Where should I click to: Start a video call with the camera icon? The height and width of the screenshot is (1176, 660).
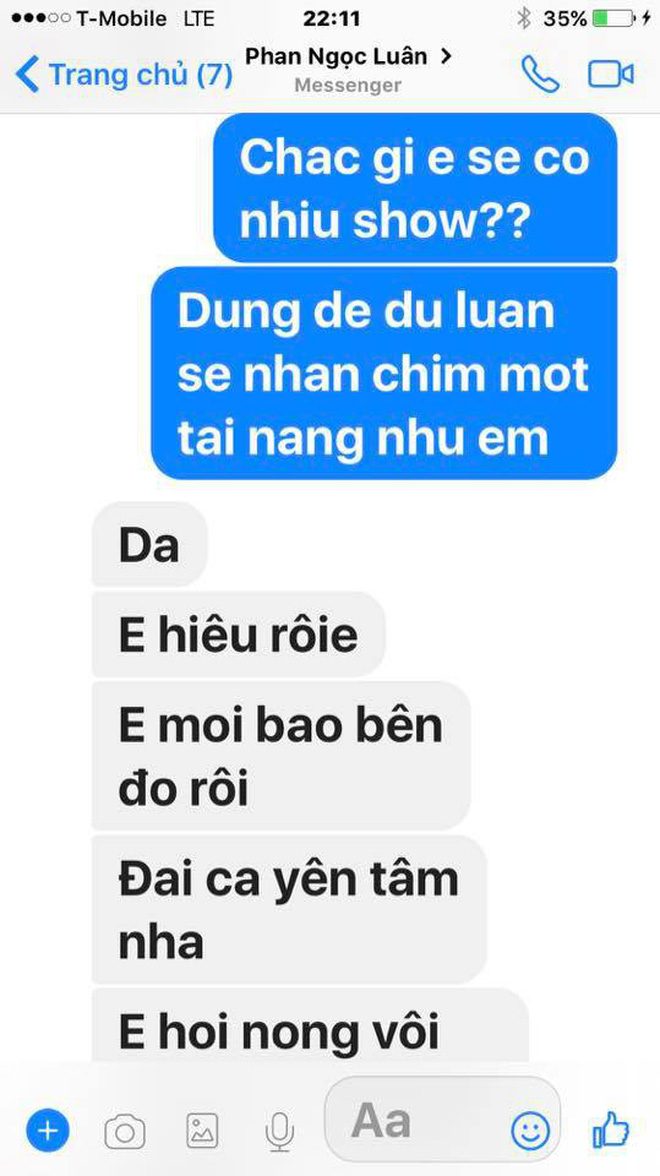click(x=610, y=74)
